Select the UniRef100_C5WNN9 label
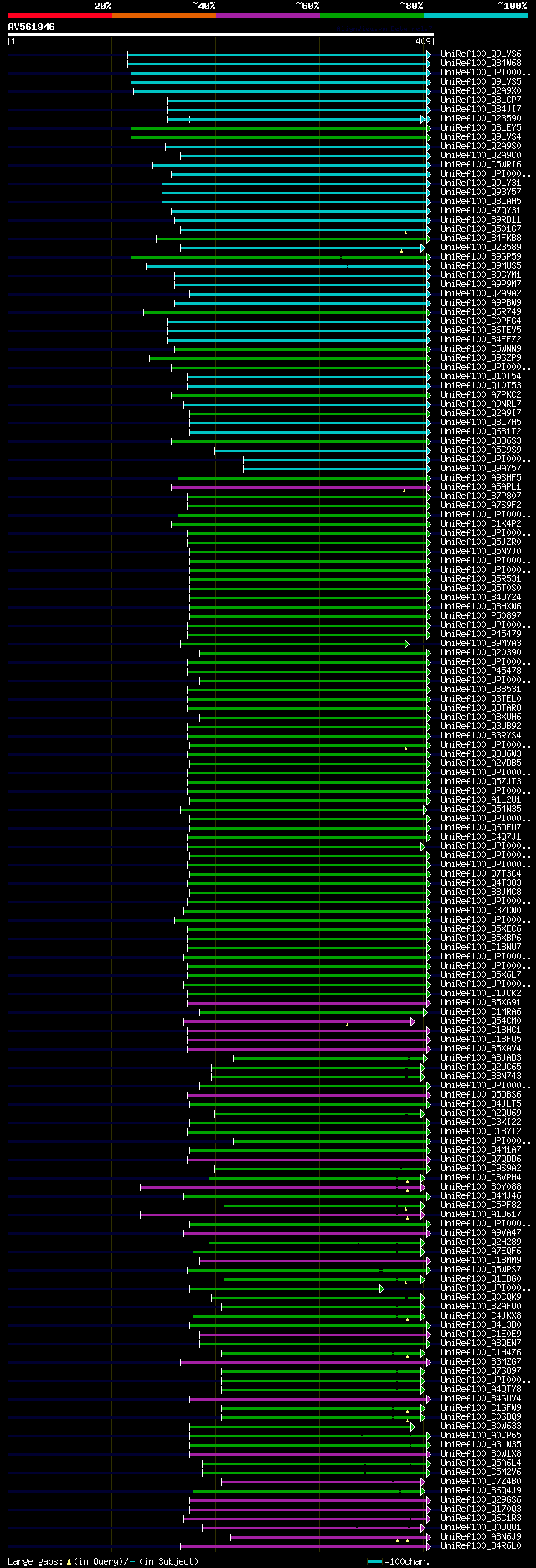The height and width of the screenshot is (1568, 536). tap(481, 349)
